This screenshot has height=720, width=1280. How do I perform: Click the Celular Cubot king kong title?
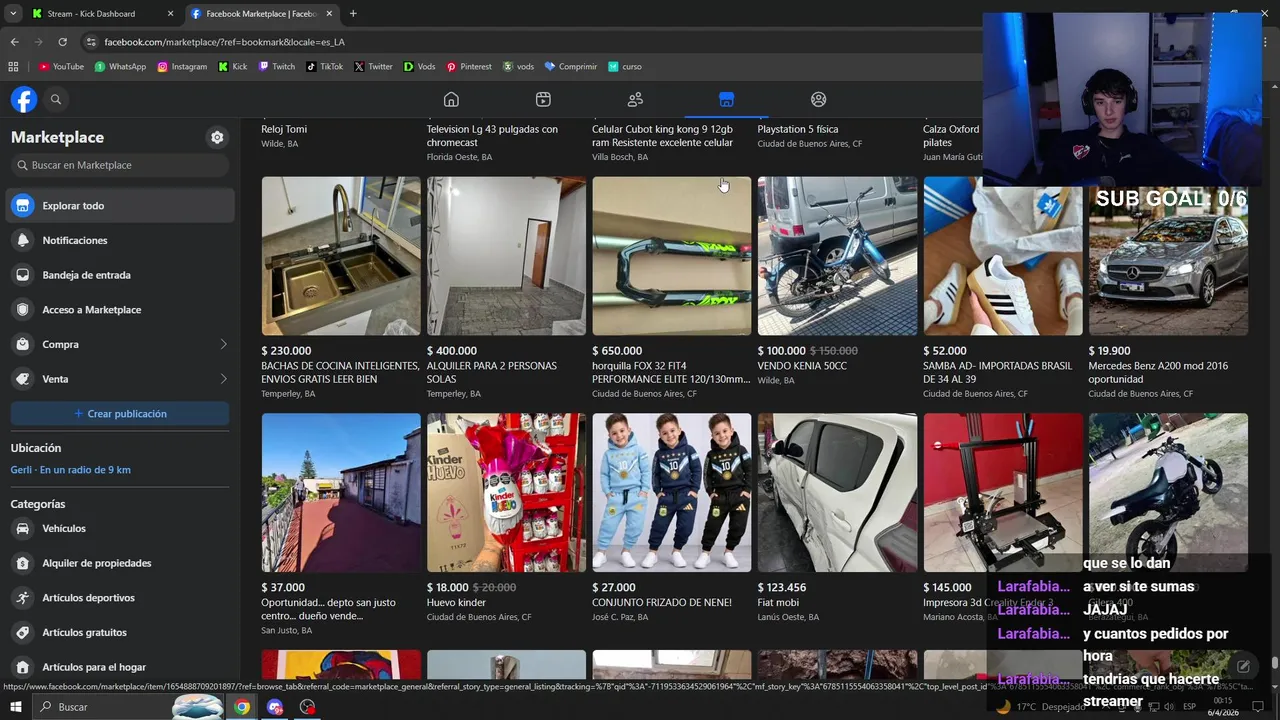point(662,136)
